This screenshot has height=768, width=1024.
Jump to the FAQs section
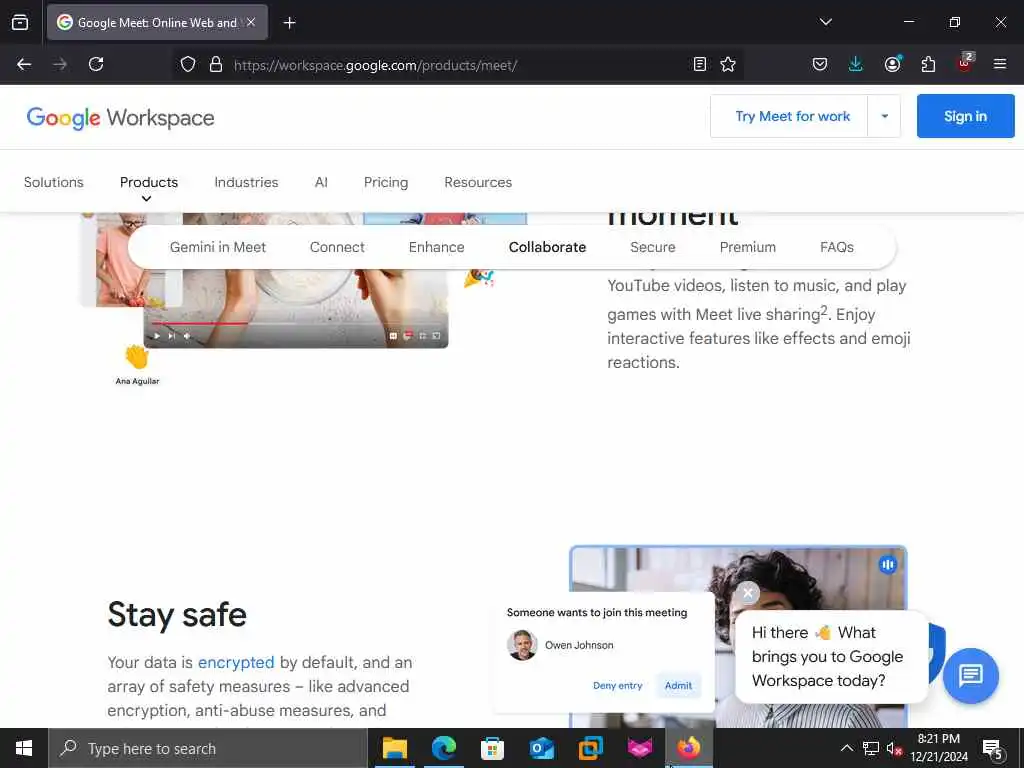(x=837, y=248)
